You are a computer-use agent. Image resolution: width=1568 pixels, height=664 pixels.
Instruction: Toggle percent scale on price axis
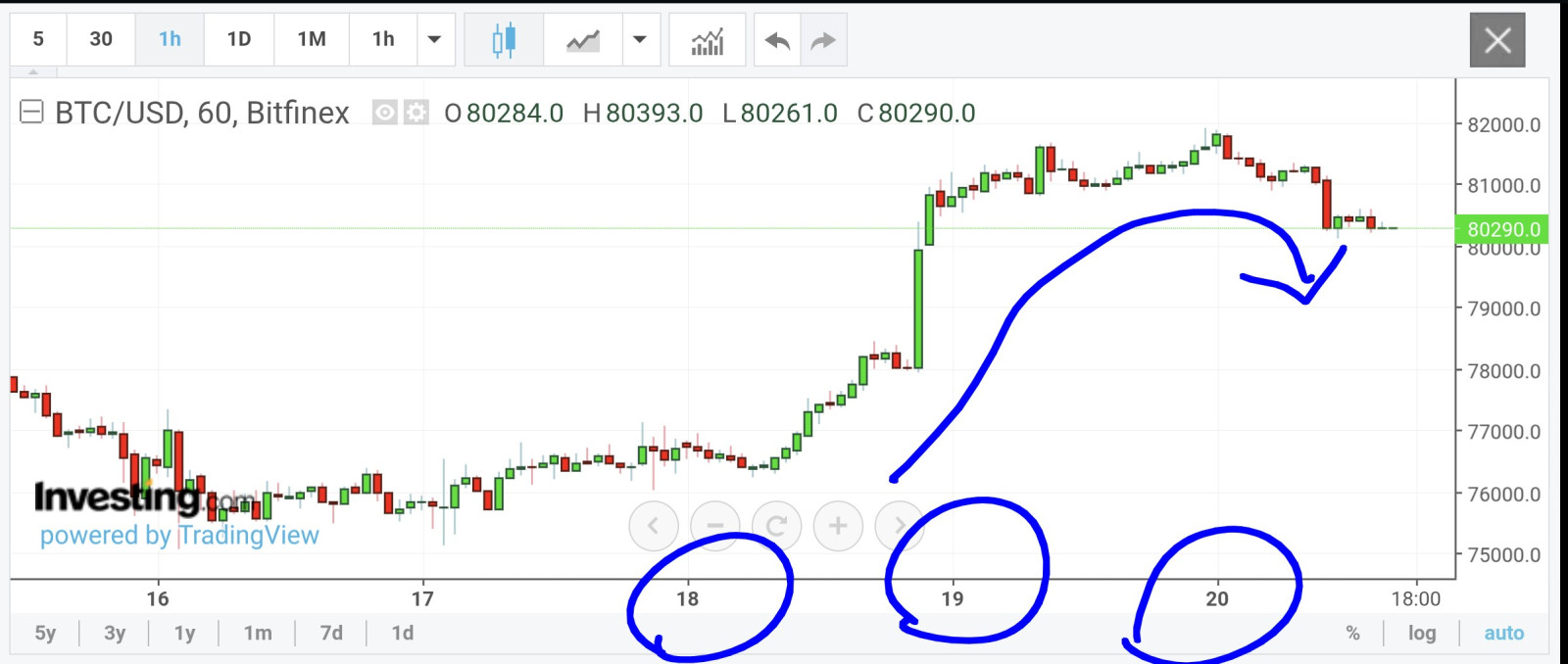pyautogui.click(x=1352, y=633)
